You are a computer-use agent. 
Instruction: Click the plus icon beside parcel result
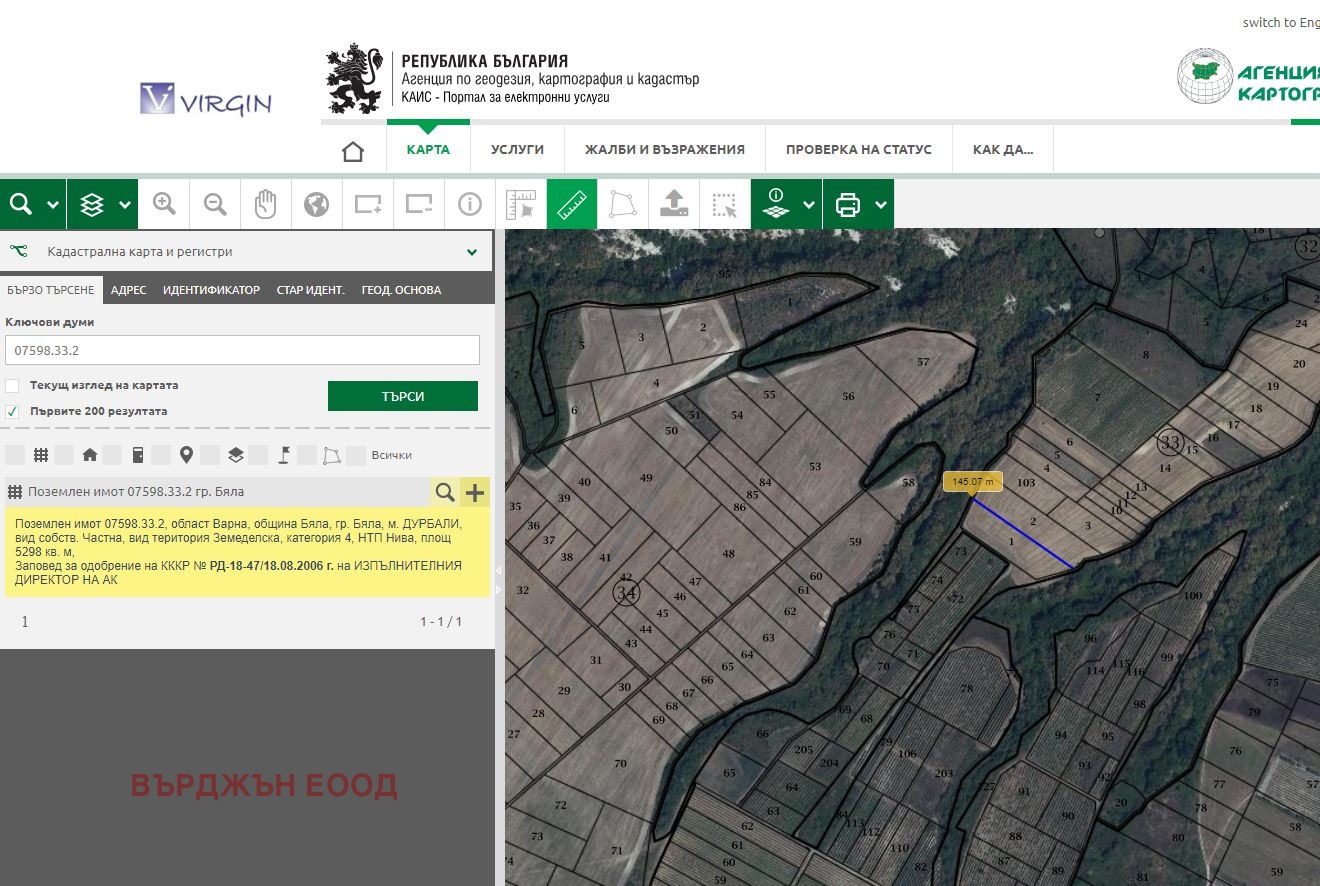pos(475,492)
